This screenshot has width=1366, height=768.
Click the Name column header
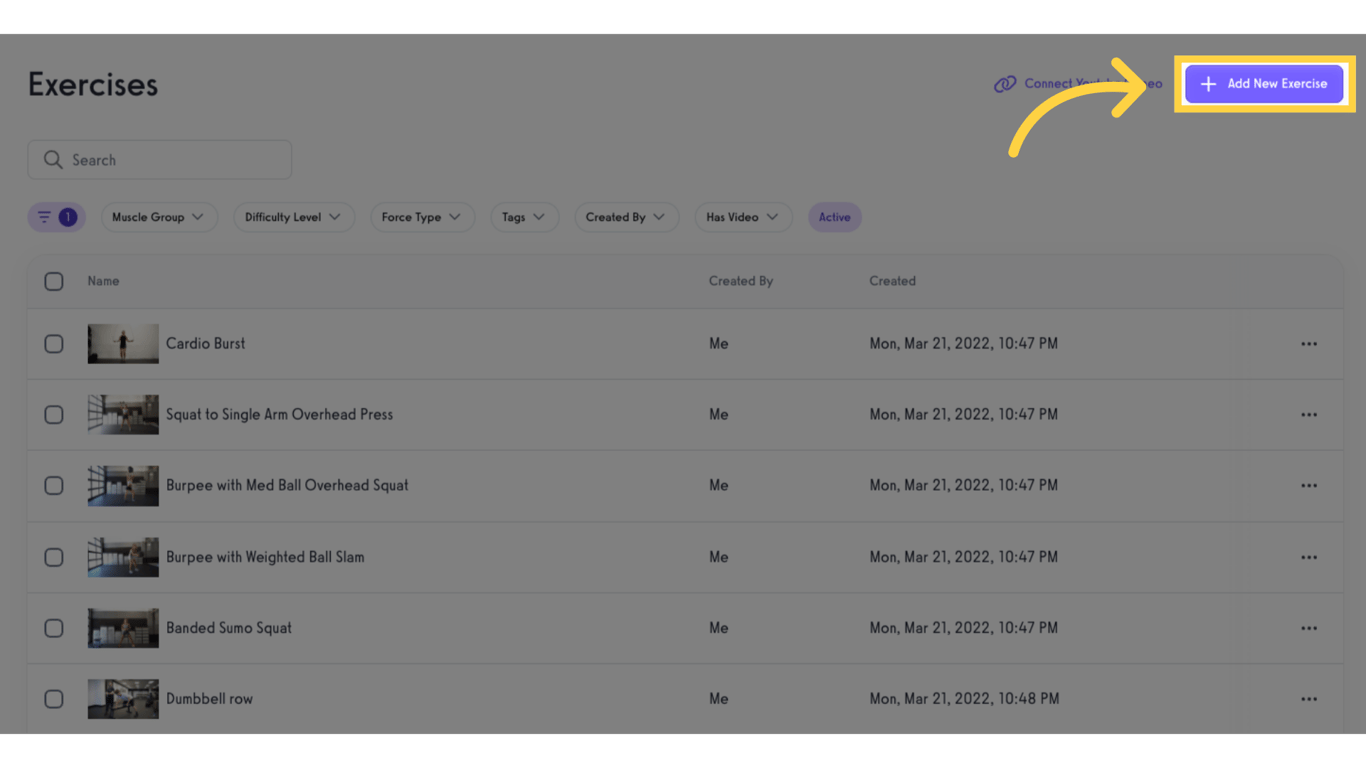[103, 281]
